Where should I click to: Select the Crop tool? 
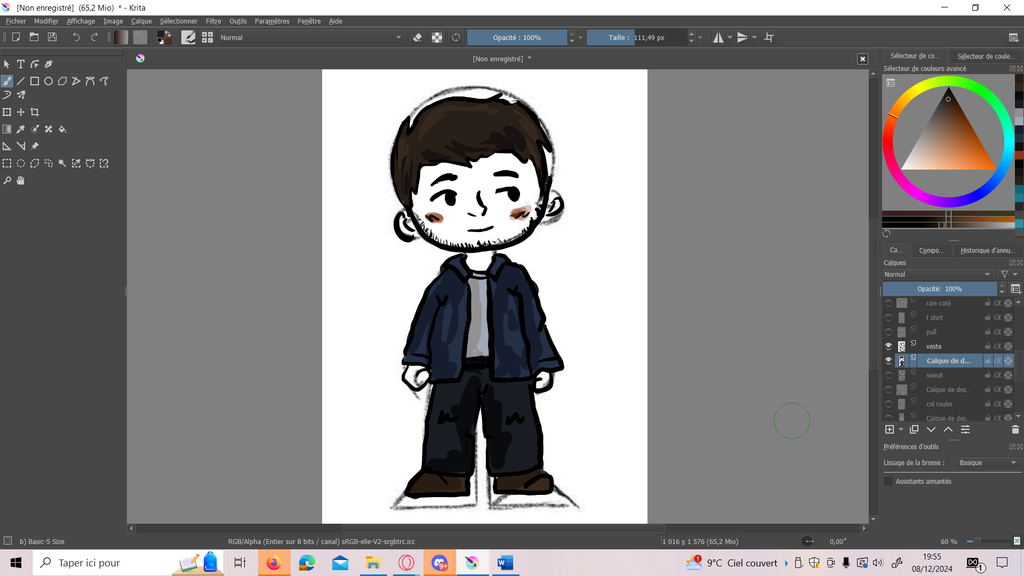(x=34, y=112)
